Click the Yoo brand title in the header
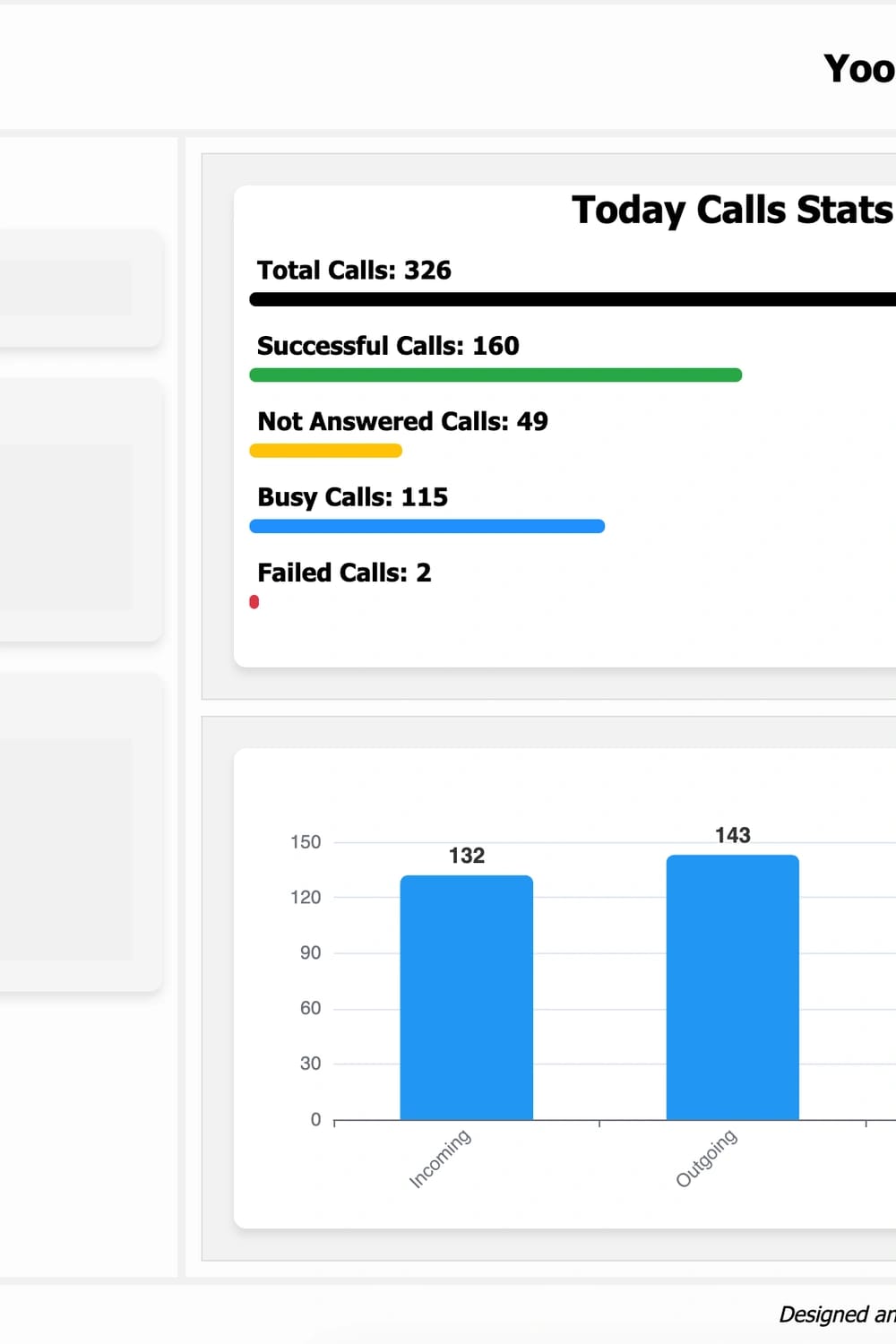 [x=858, y=67]
